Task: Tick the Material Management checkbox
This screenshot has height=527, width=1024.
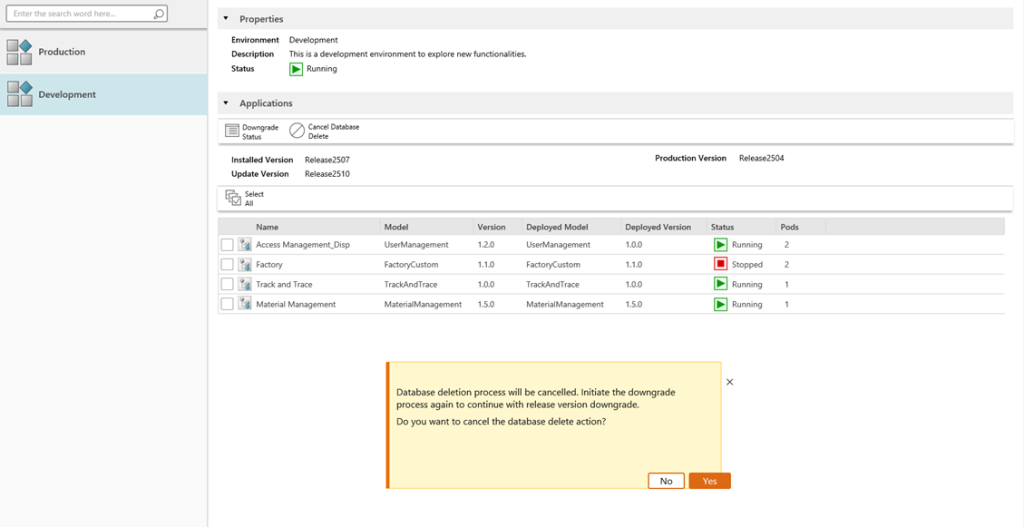Action: pyautogui.click(x=227, y=304)
